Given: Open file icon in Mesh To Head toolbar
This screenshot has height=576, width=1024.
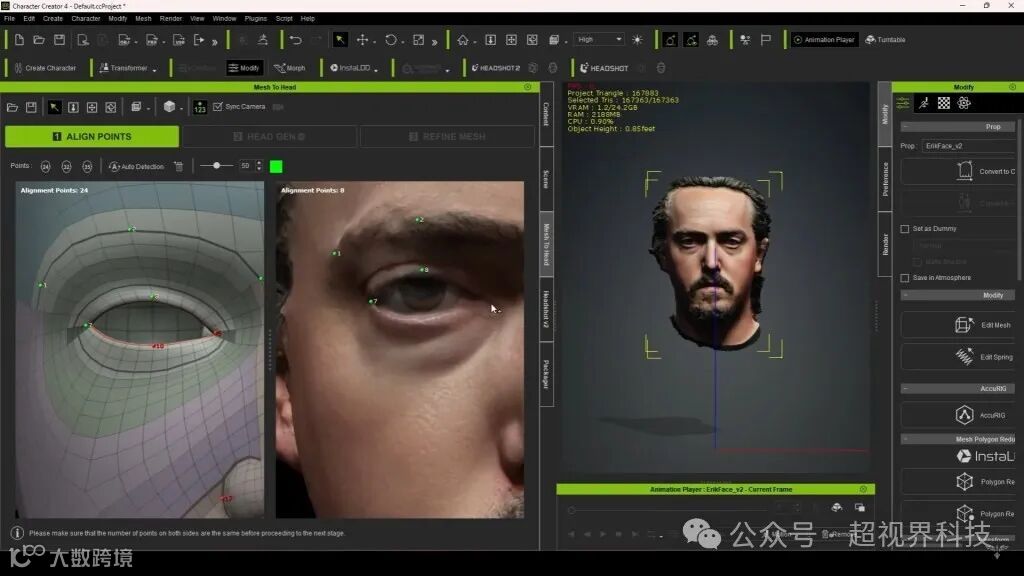Looking at the screenshot, I should pos(12,107).
